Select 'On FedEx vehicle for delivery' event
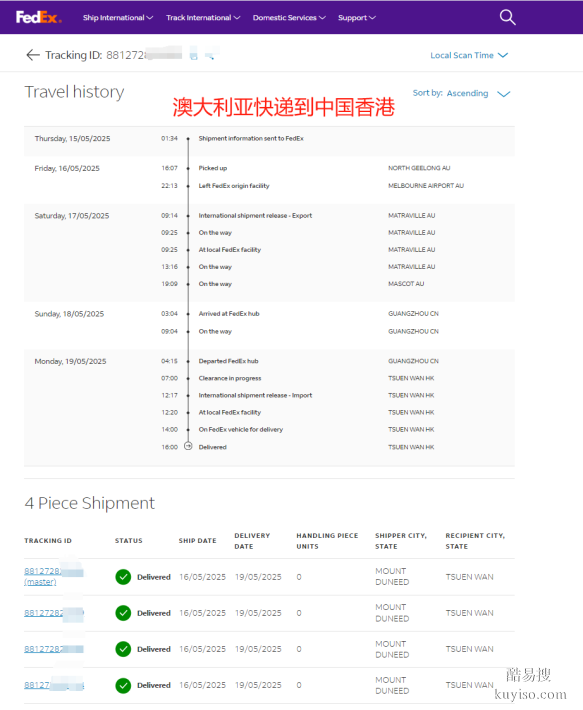The image size is (583, 710). click(x=241, y=429)
